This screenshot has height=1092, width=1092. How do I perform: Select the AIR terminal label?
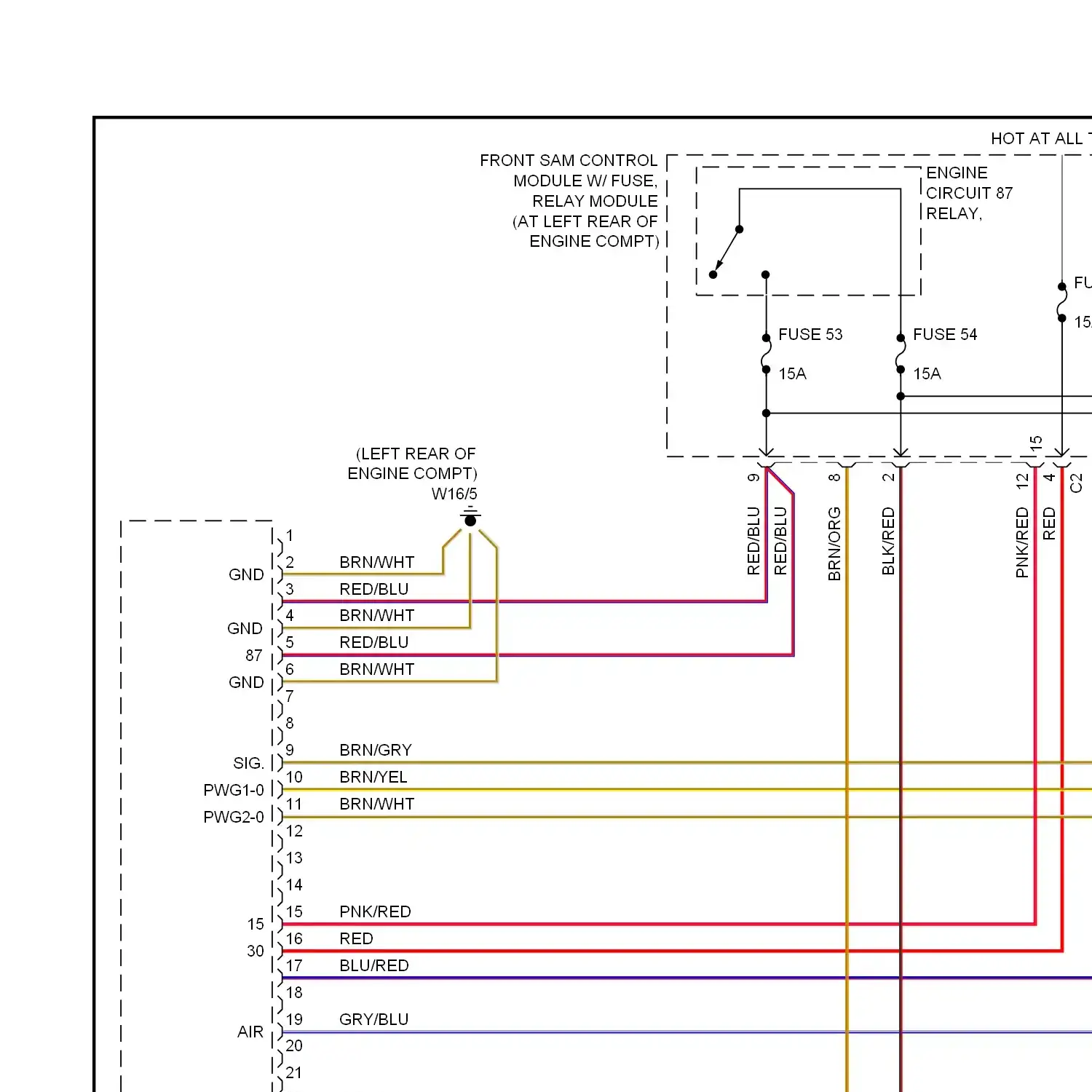[x=250, y=1032]
